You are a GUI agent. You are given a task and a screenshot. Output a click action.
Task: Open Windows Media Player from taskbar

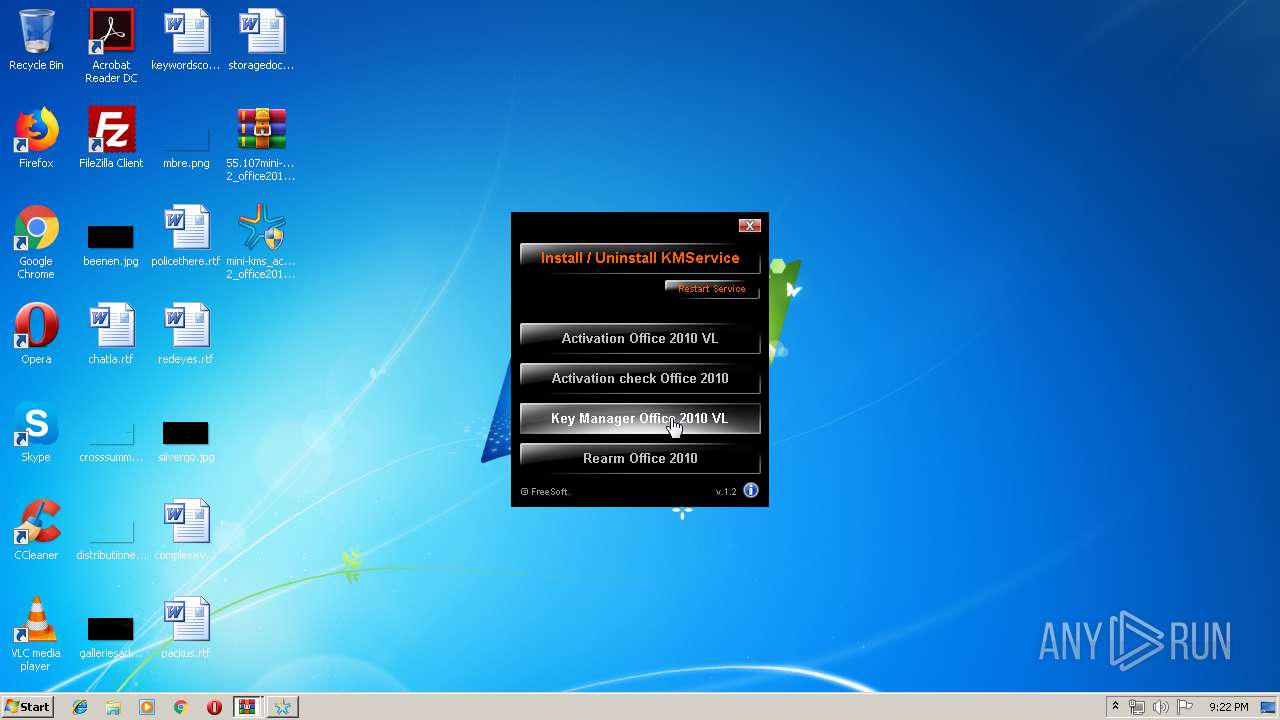(147, 707)
